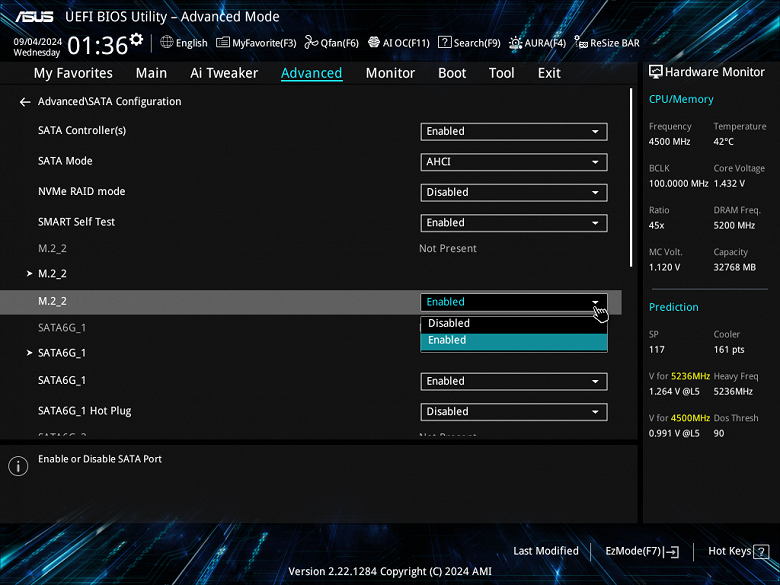Open the SATA6G_1 Enabled dropdown

coord(514,381)
